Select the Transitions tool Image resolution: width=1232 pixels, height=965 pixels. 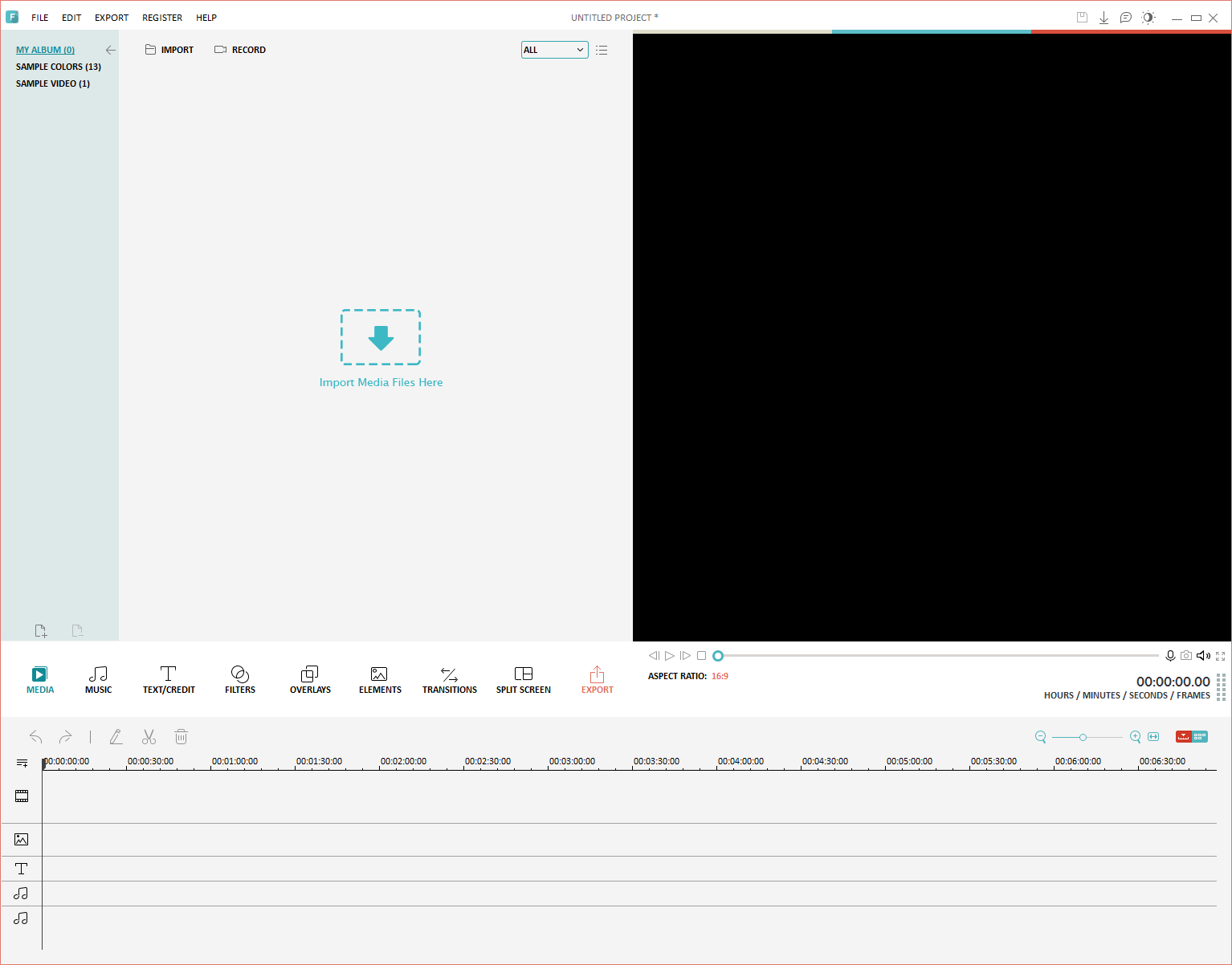[x=449, y=679]
